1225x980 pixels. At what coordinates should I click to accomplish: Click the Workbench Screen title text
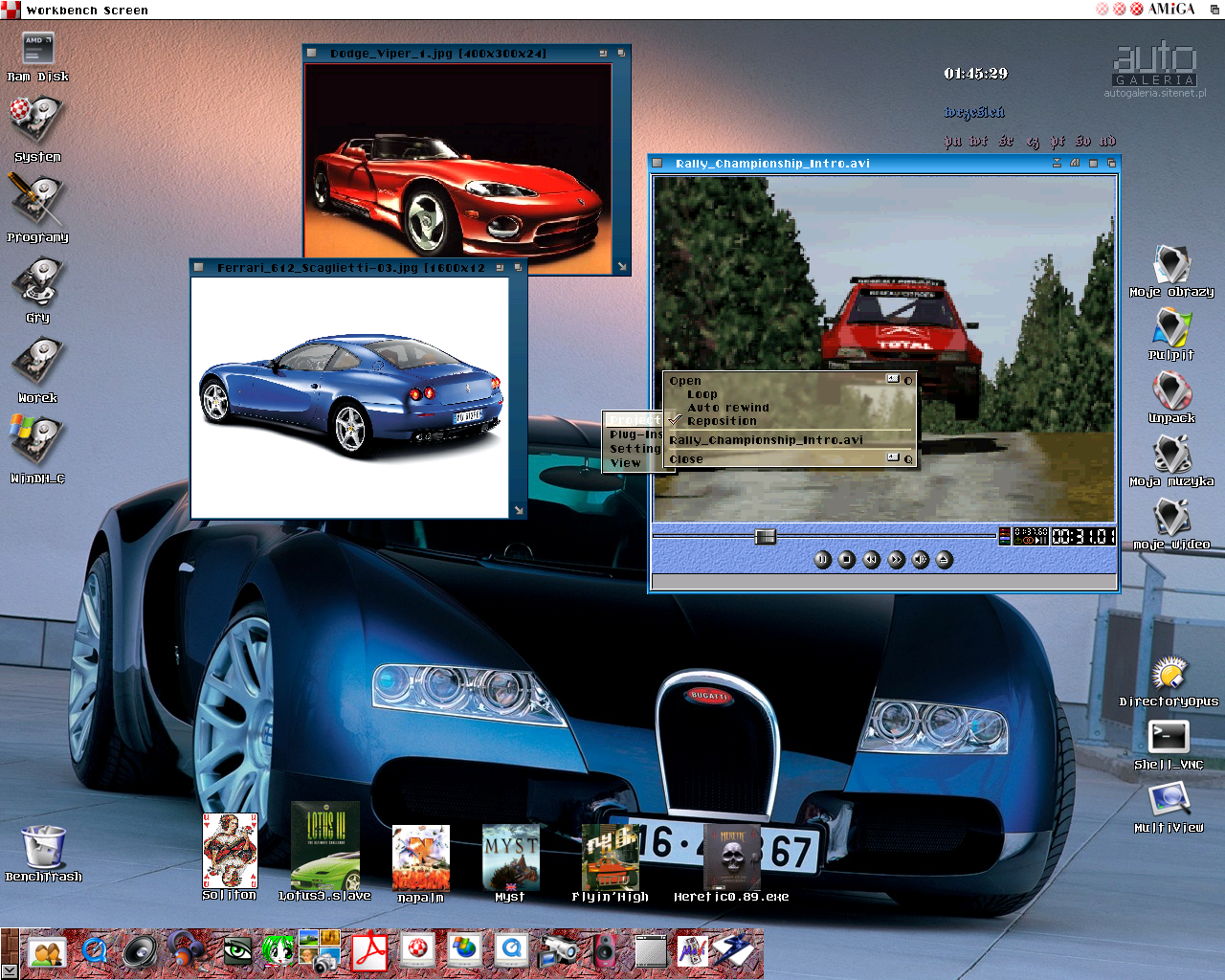coord(87,11)
